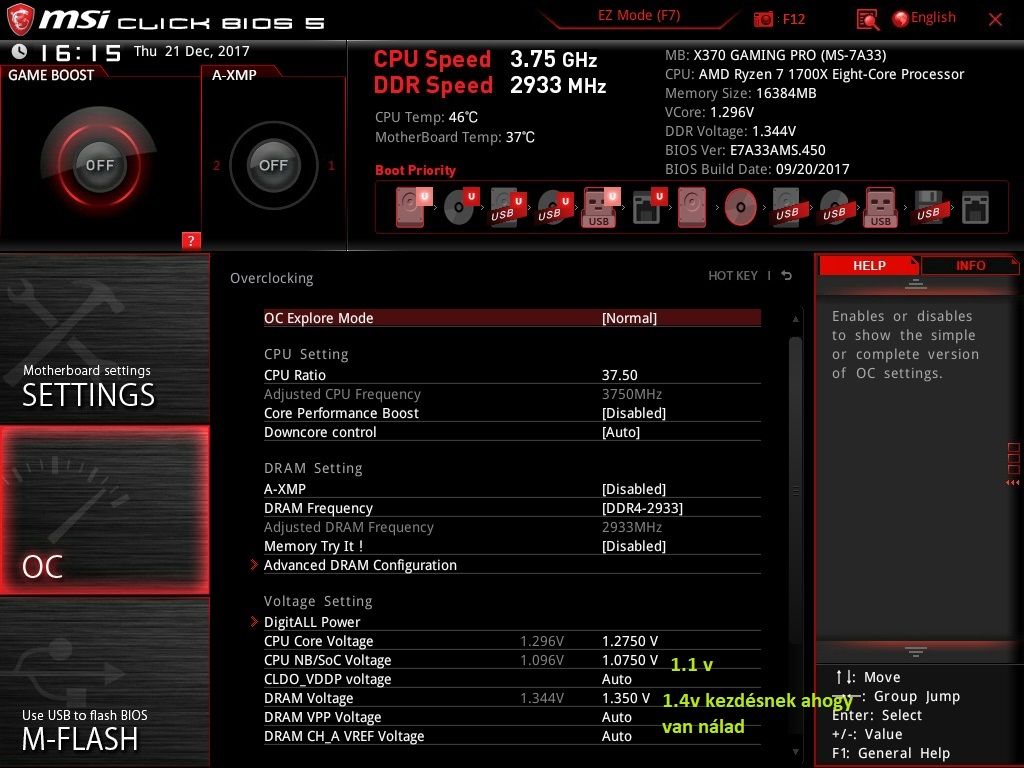Click the small squares on the right edge

pyautogui.click(x=1014, y=458)
